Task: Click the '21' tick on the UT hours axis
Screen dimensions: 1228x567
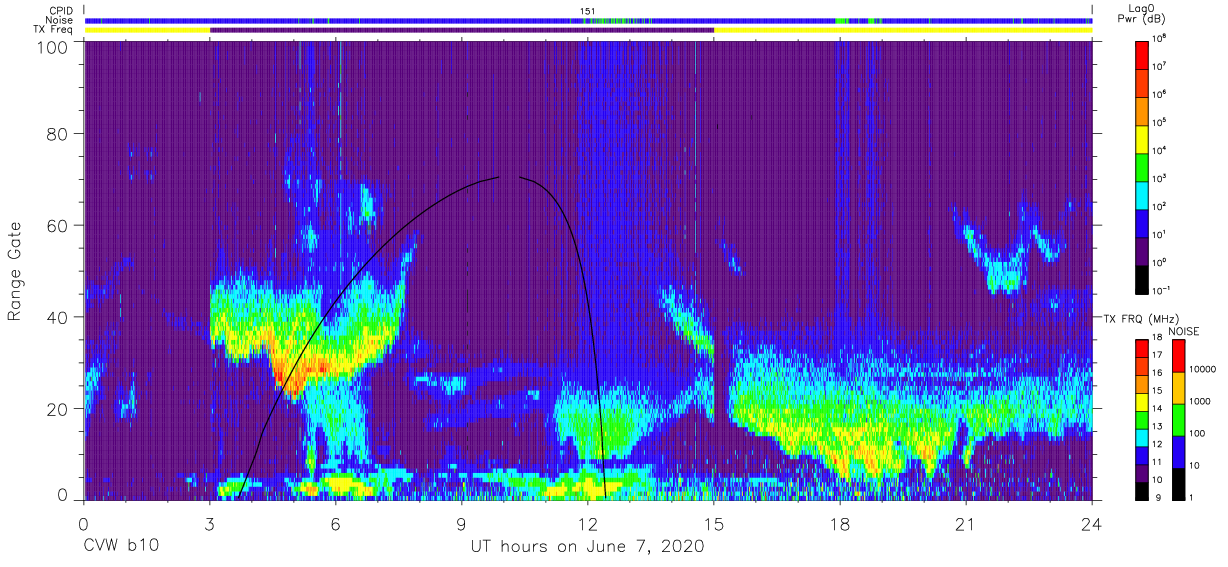Action: (966, 525)
